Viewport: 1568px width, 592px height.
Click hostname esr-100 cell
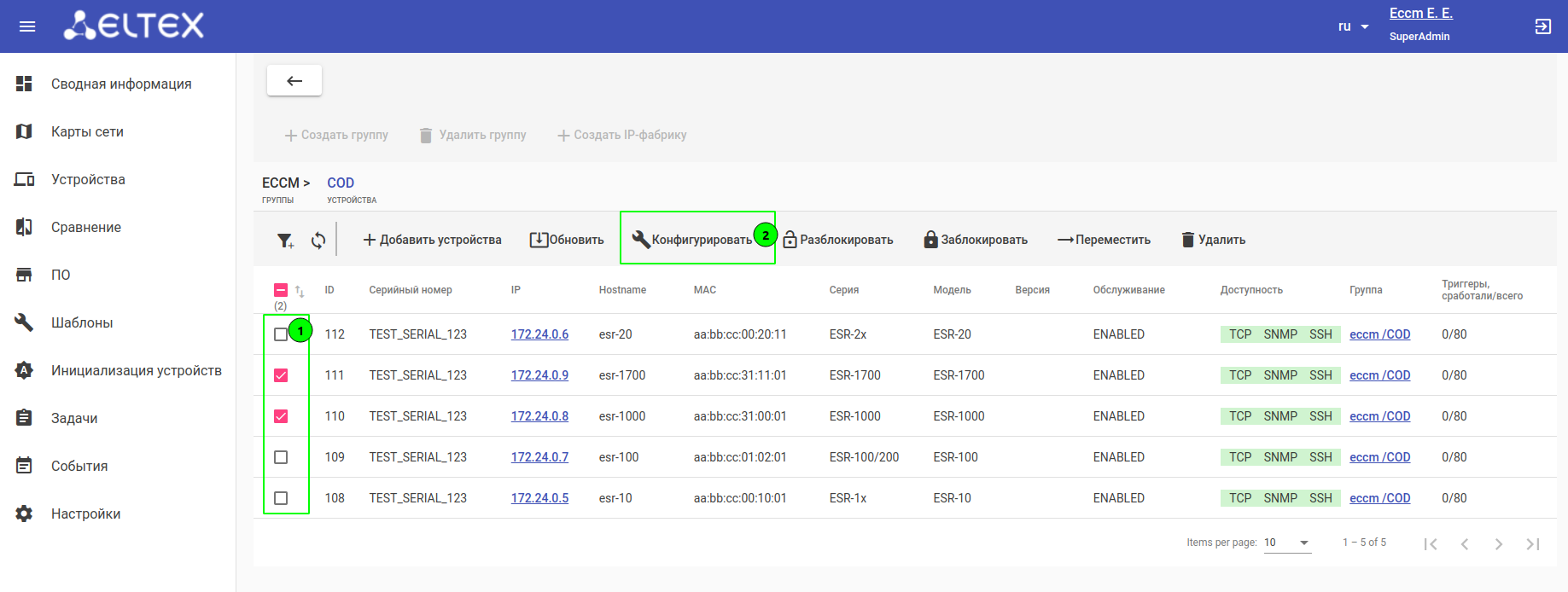(619, 457)
